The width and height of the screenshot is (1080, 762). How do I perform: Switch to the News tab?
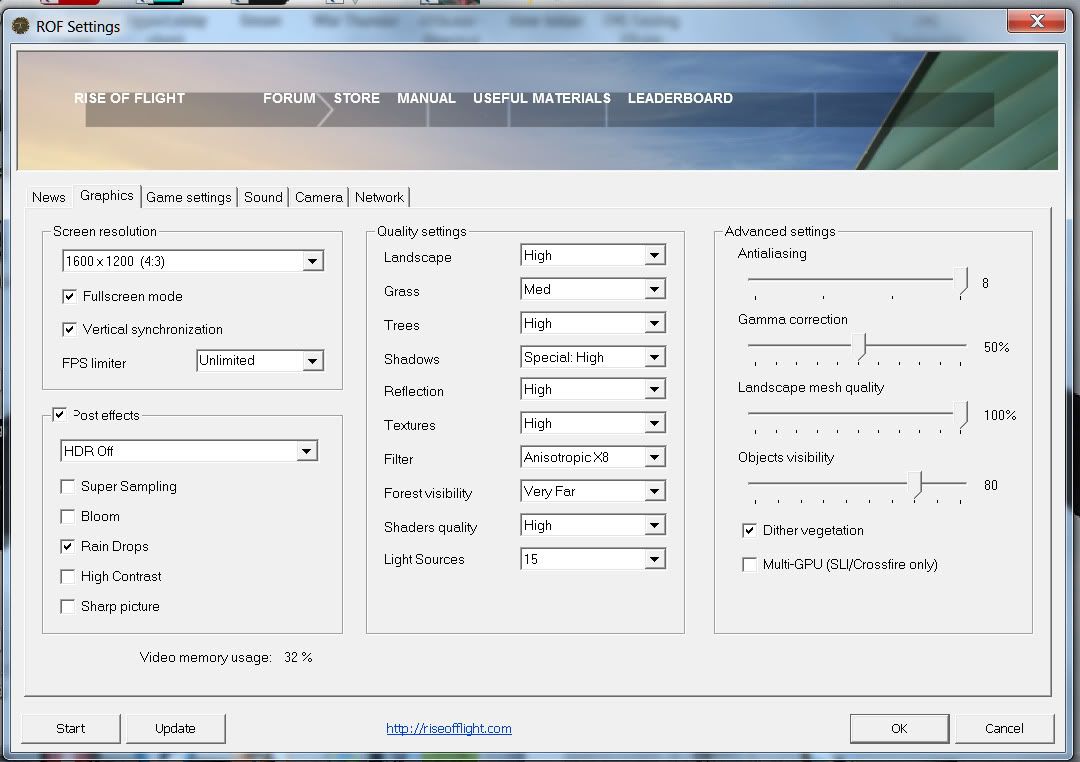(x=48, y=197)
